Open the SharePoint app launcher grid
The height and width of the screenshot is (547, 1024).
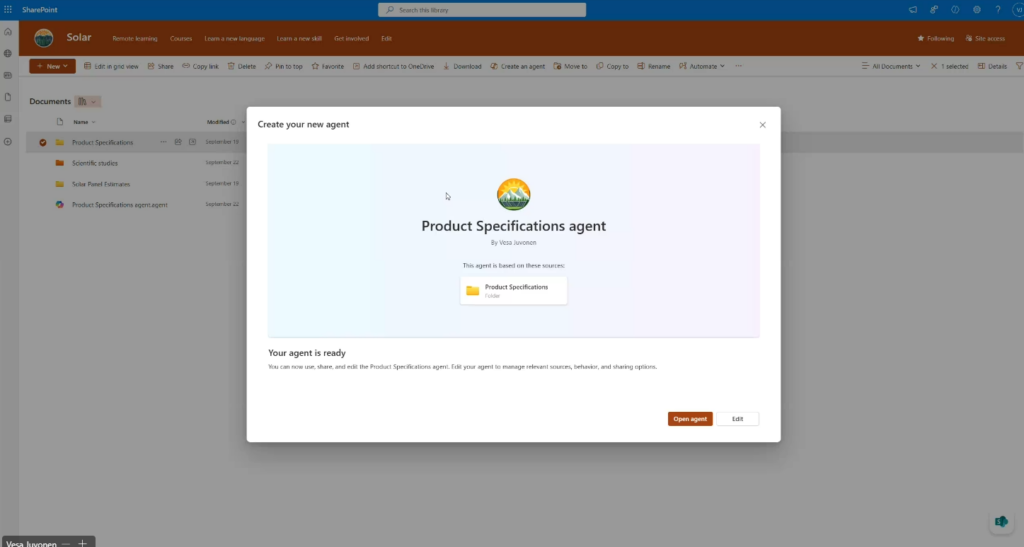[8, 10]
